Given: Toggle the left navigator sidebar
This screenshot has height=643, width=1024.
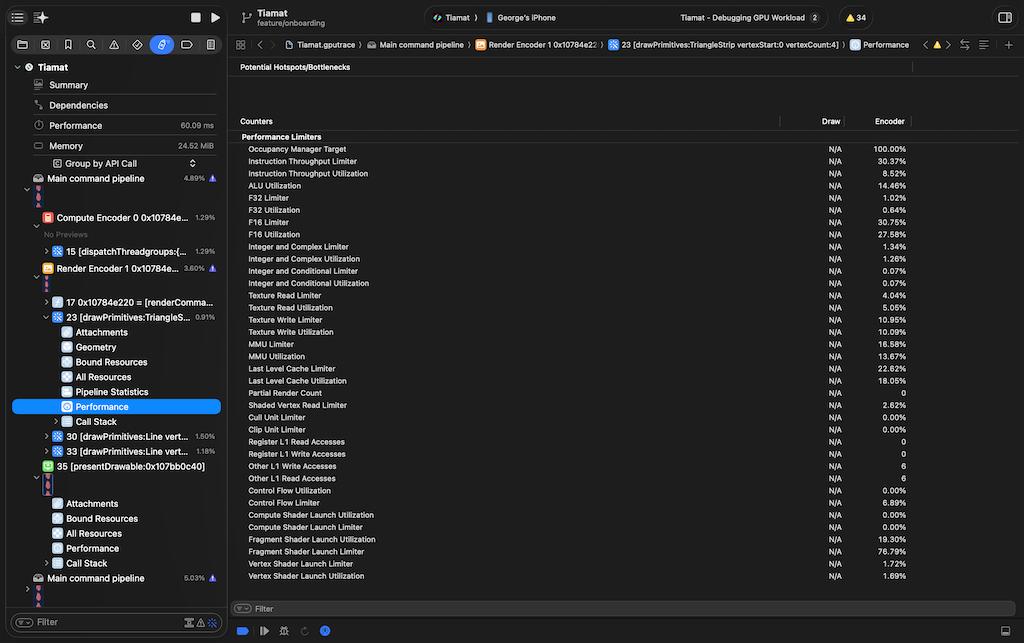Looking at the screenshot, I should 17,18.
